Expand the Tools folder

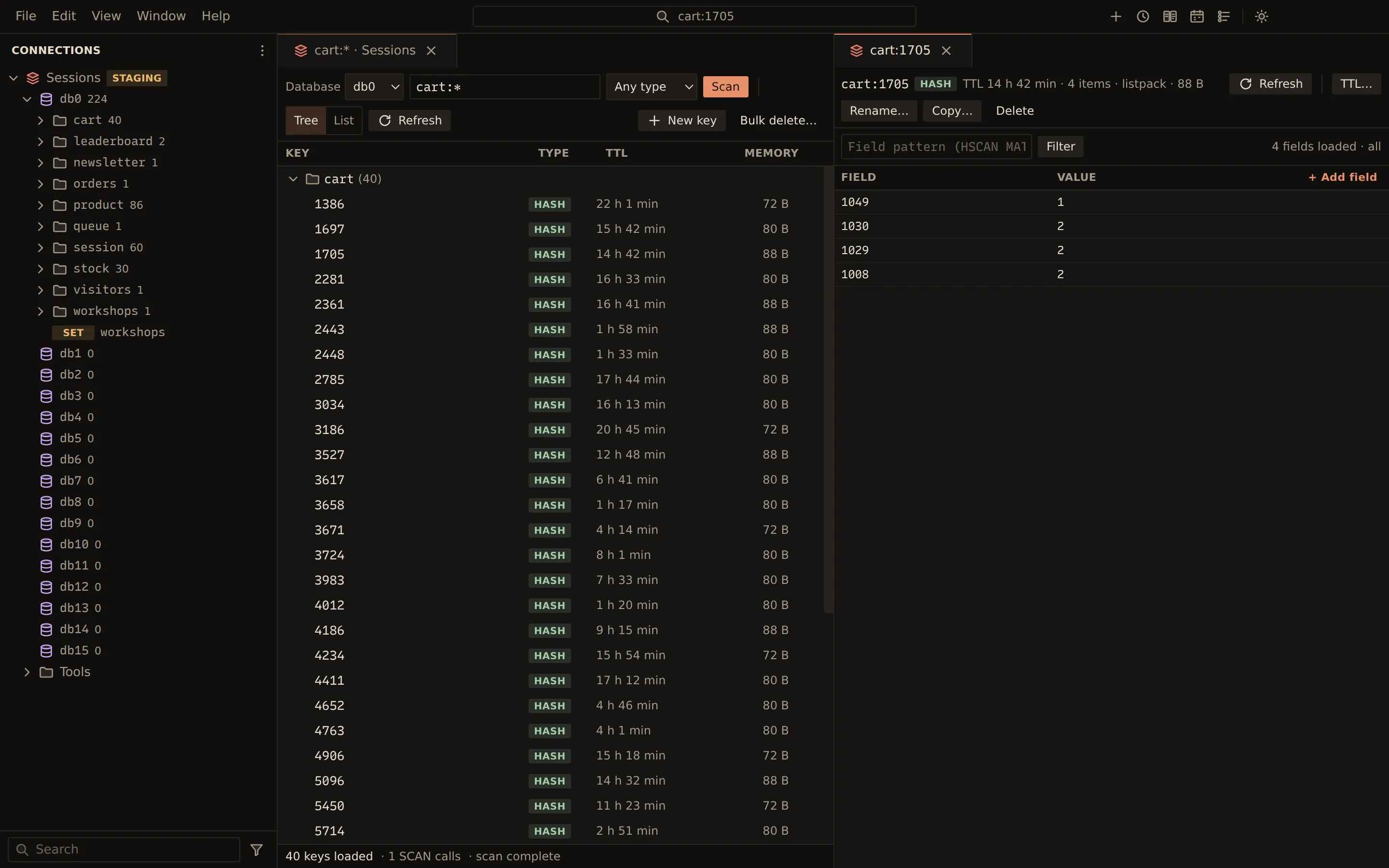tap(27, 672)
